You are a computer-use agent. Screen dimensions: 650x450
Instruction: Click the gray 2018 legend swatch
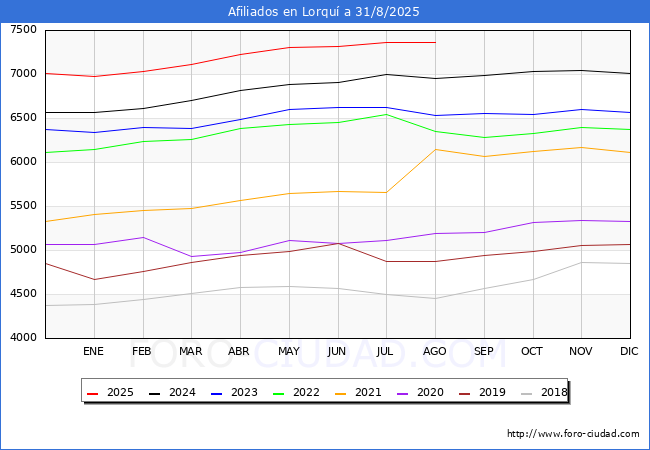[526, 393]
